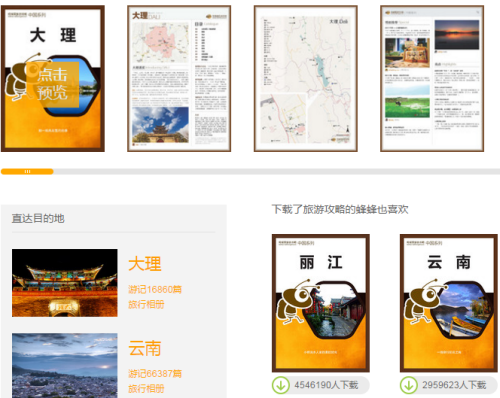Open the fourth preview page with sunset photo
The width and height of the screenshot is (500, 398).
(x=432, y=79)
